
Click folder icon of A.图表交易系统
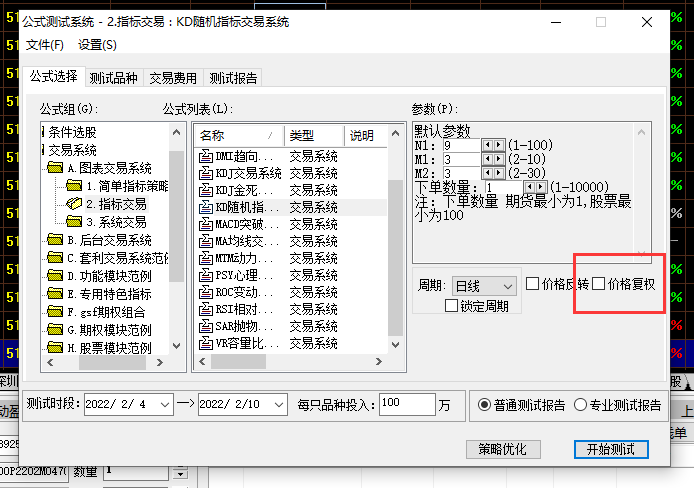(55, 168)
